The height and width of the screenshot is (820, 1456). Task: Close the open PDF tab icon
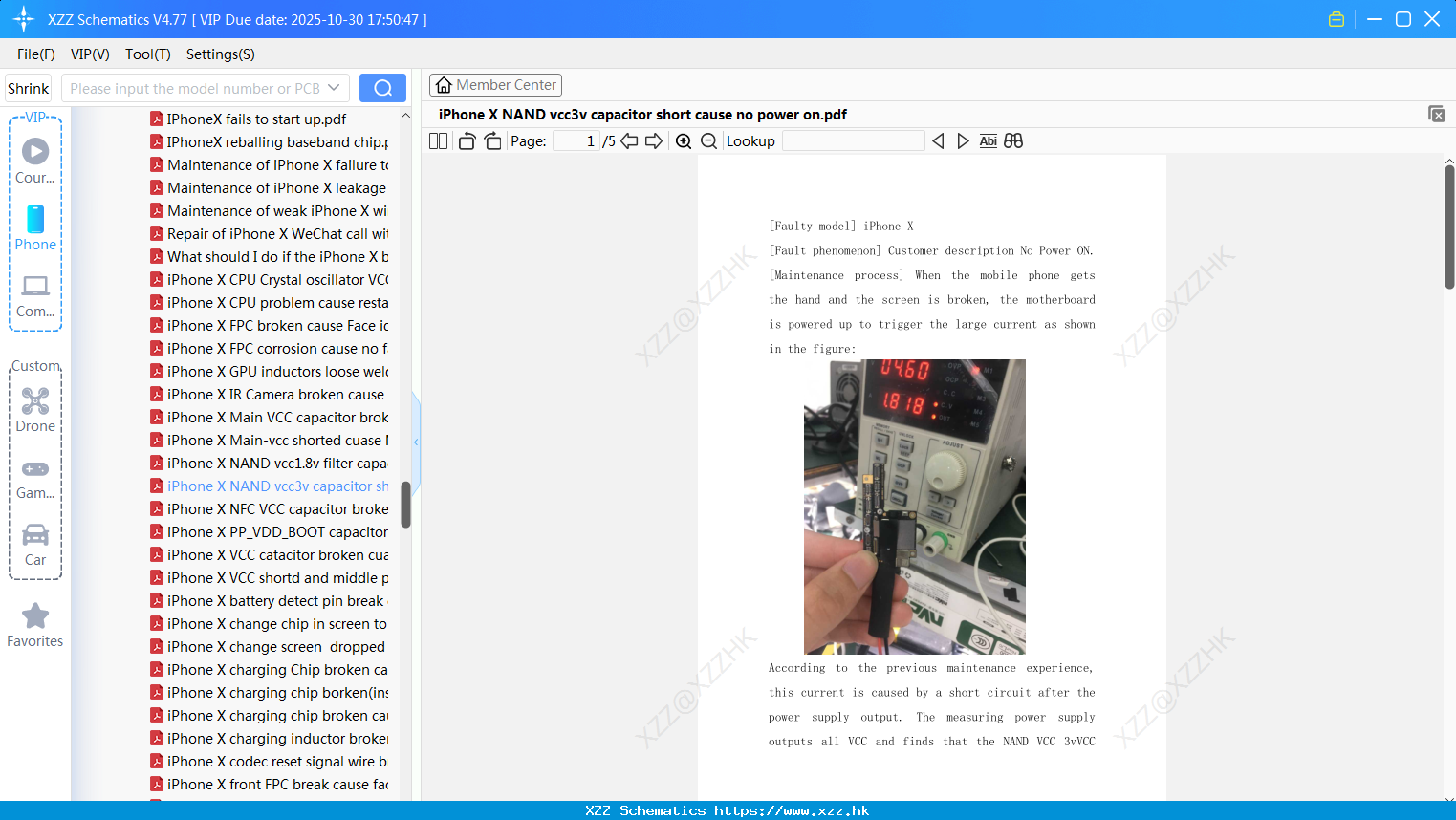pyautogui.click(x=1436, y=114)
